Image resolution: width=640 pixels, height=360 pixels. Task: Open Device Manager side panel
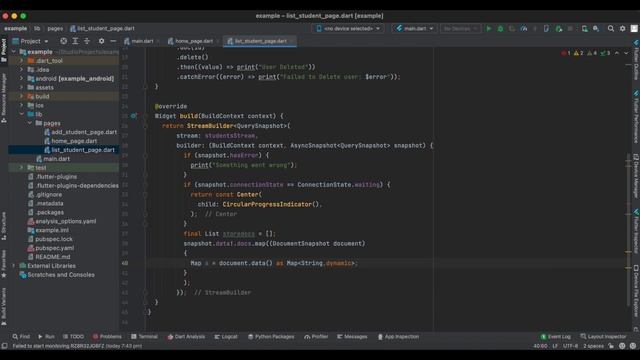point(636,176)
